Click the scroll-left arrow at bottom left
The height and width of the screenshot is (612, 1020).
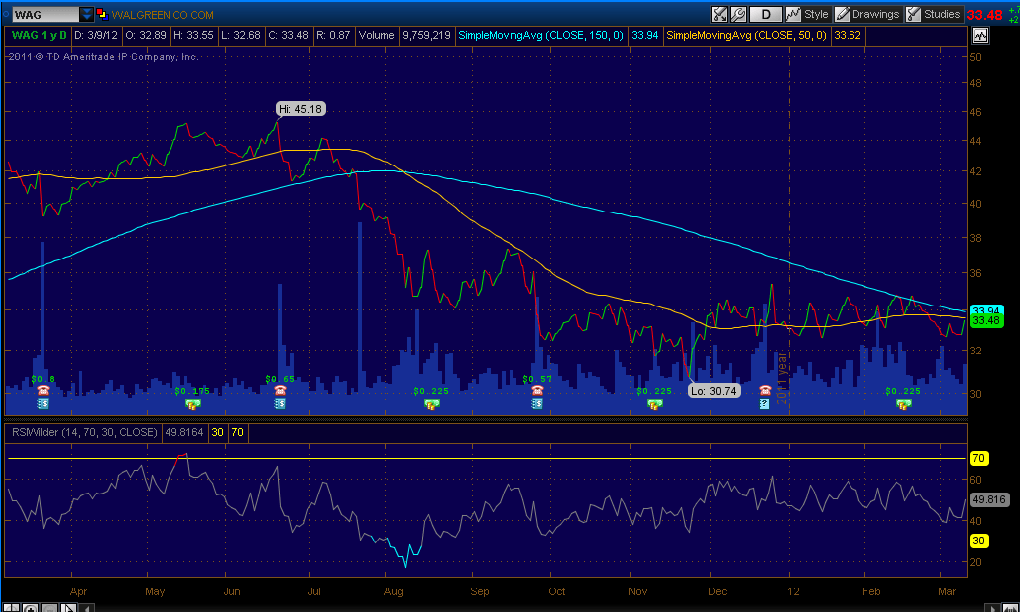coord(87,608)
